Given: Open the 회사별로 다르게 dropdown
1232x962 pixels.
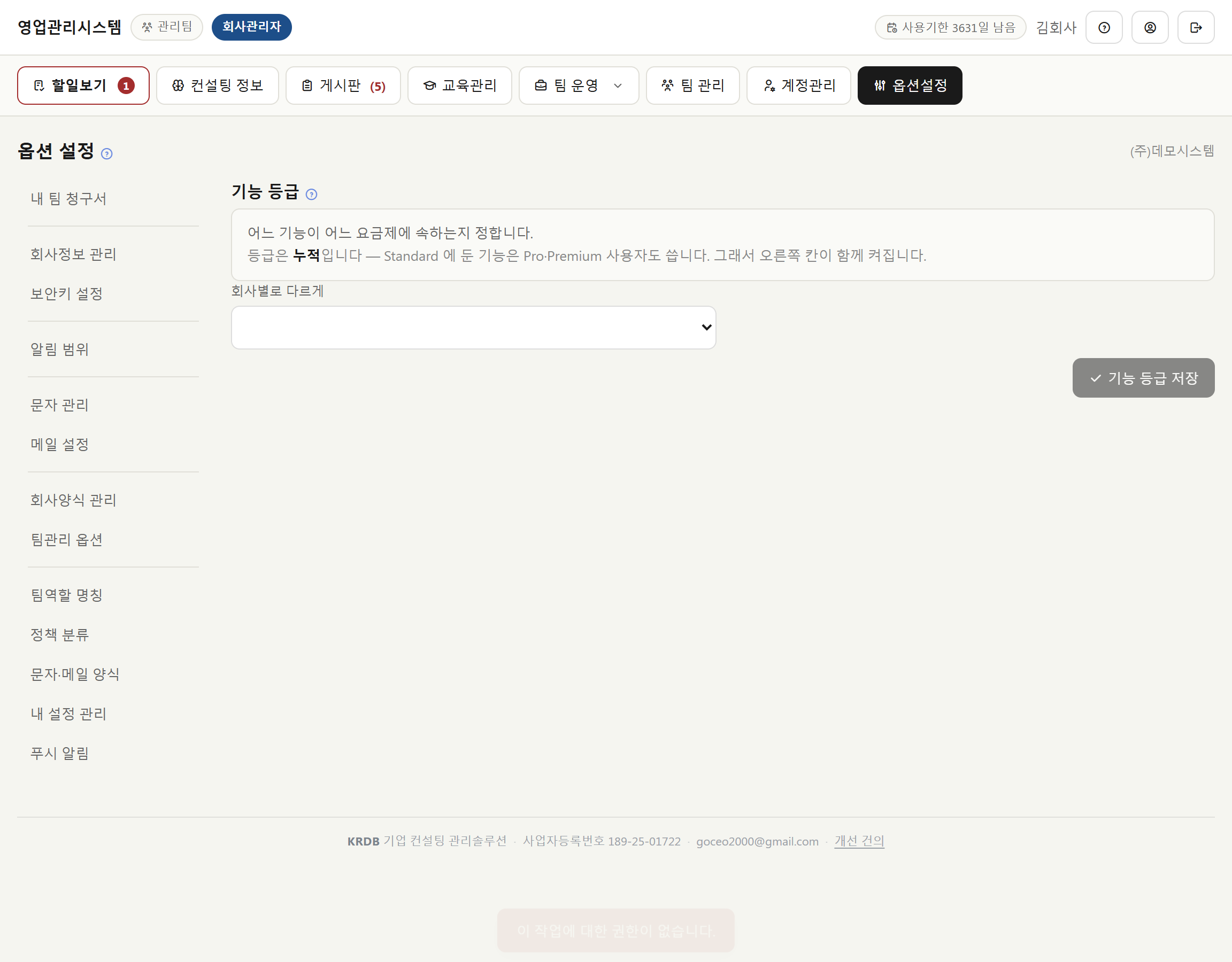Looking at the screenshot, I should click(x=473, y=327).
